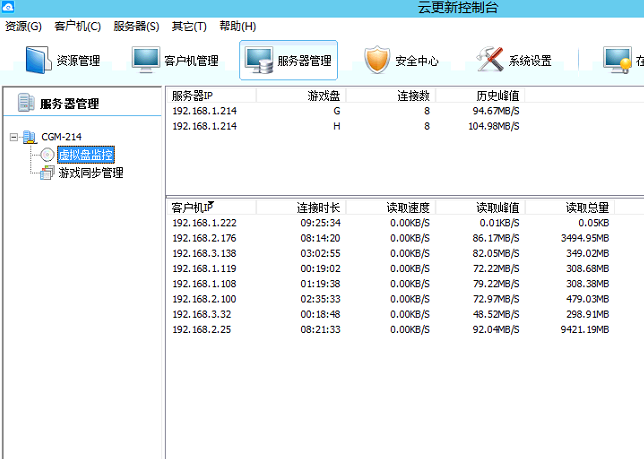Sort by 读取峰值 column header
Viewport: 644px width, 459px height.
click(x=480, y=207)
